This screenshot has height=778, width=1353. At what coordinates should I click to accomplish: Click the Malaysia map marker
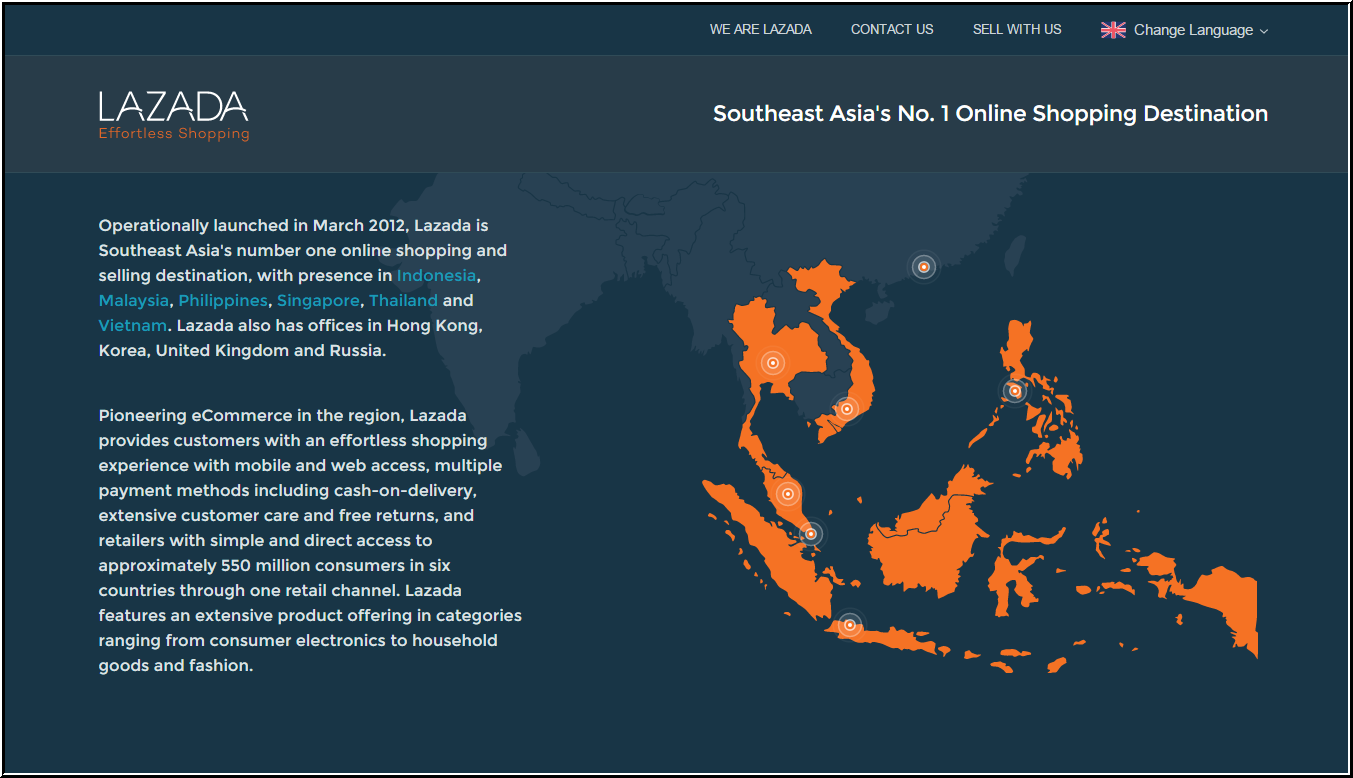(788, 493)
